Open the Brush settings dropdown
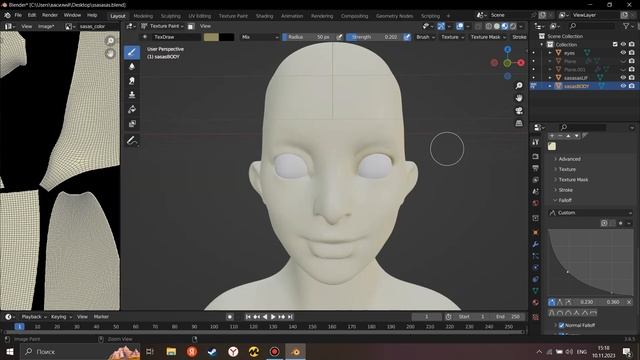 pyautogui.click(x=425, y=37)
